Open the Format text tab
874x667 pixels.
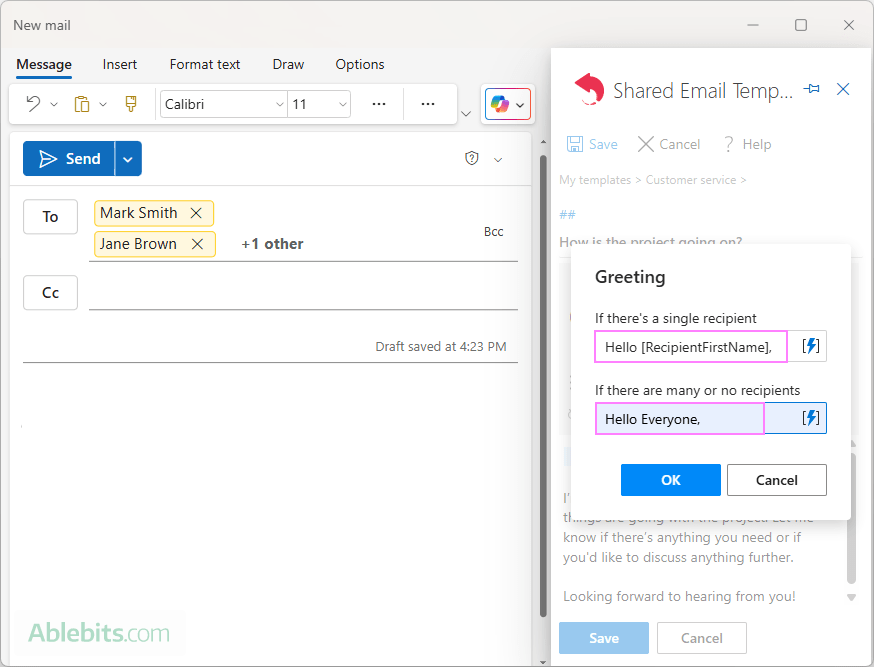pyautogui.click(x=205, y=65)
